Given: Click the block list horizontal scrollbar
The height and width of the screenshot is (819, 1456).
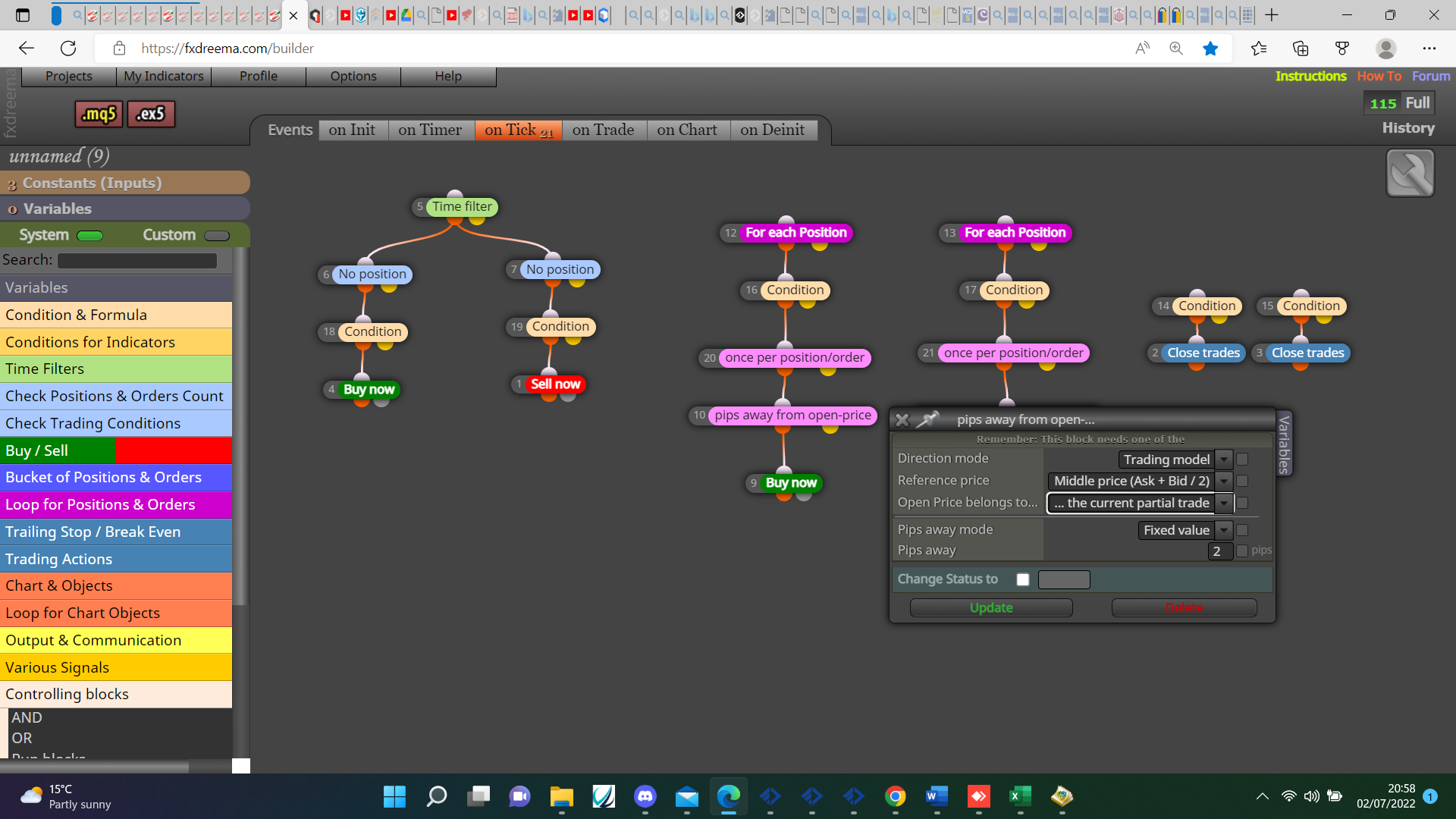Looking at the screenshot, I should tap(94, 767).
